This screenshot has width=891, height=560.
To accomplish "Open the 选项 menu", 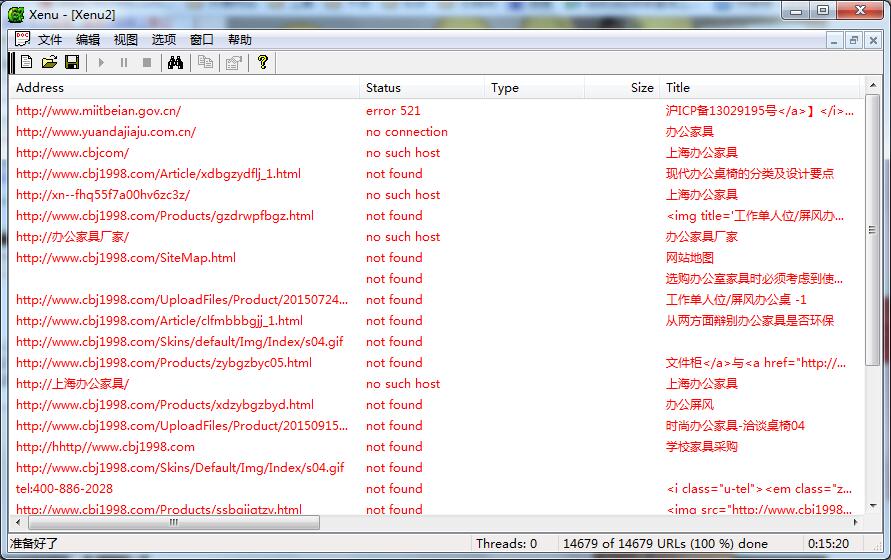I will pos(164,39).
